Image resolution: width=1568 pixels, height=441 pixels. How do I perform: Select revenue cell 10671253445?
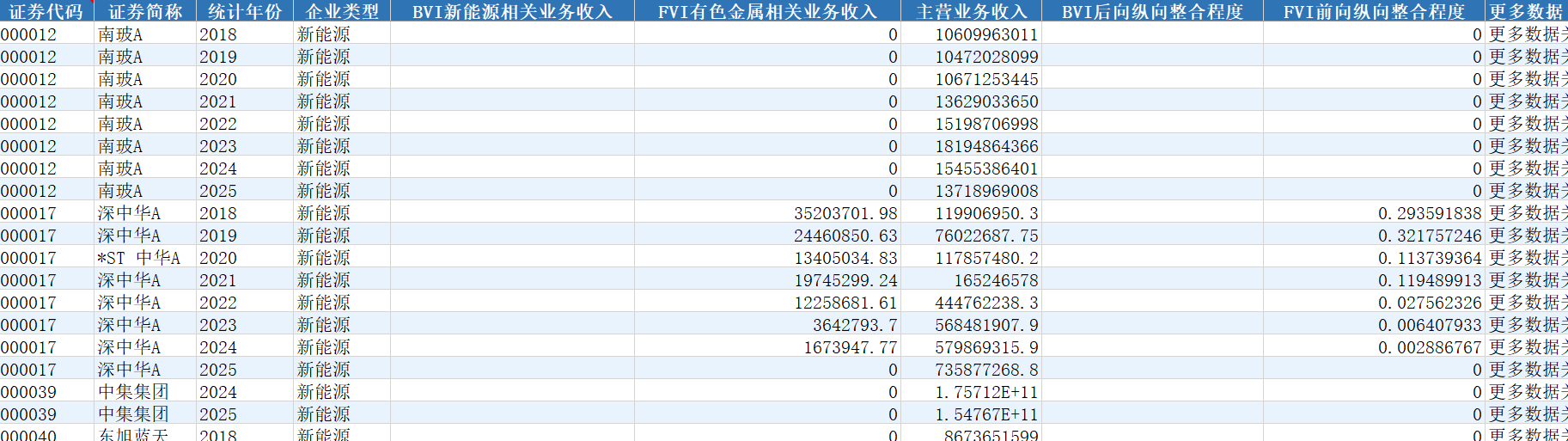click(971, 79)
